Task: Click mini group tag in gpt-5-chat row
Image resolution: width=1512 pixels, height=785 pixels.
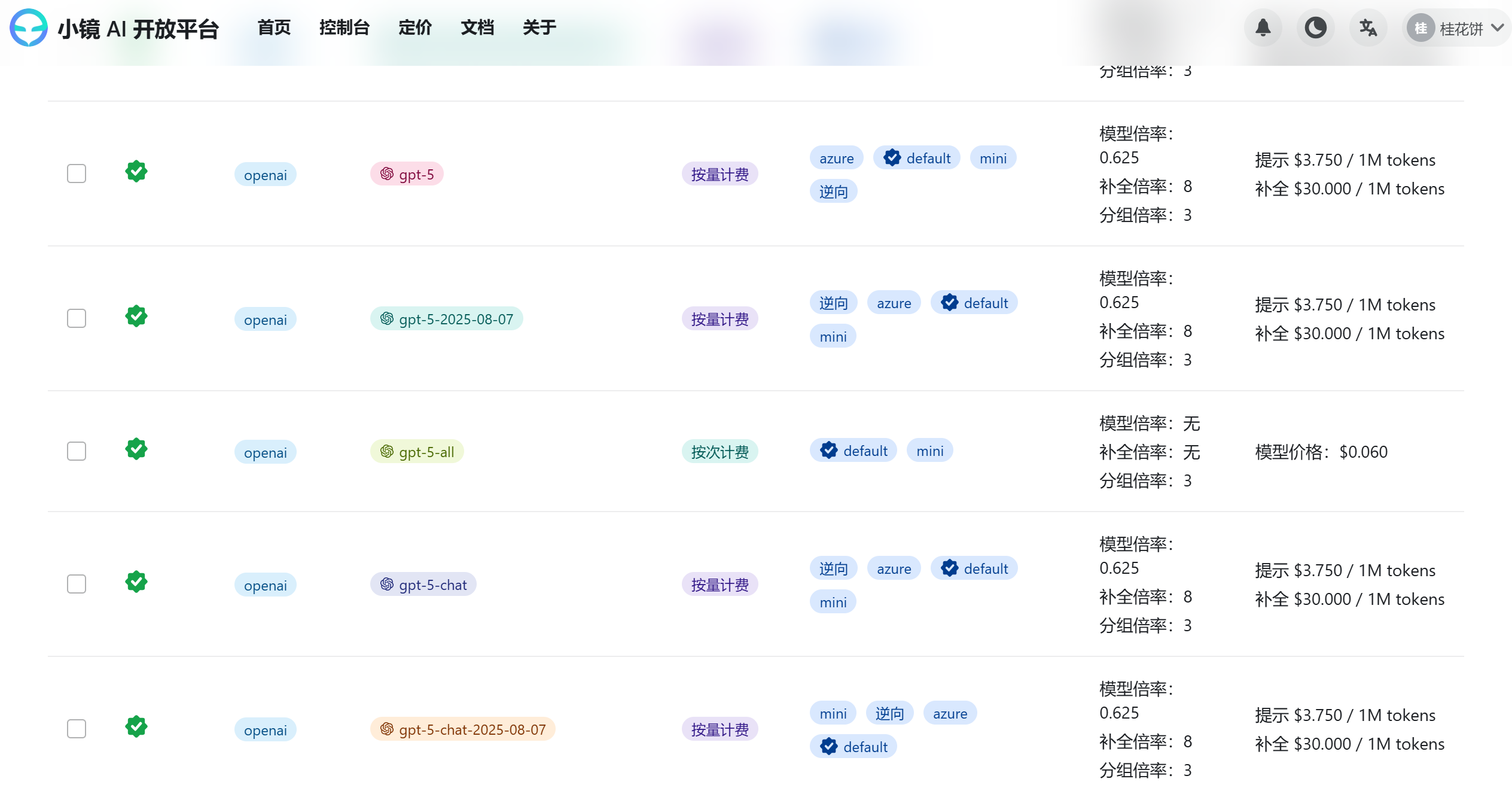Action: (x=833, y=602)
